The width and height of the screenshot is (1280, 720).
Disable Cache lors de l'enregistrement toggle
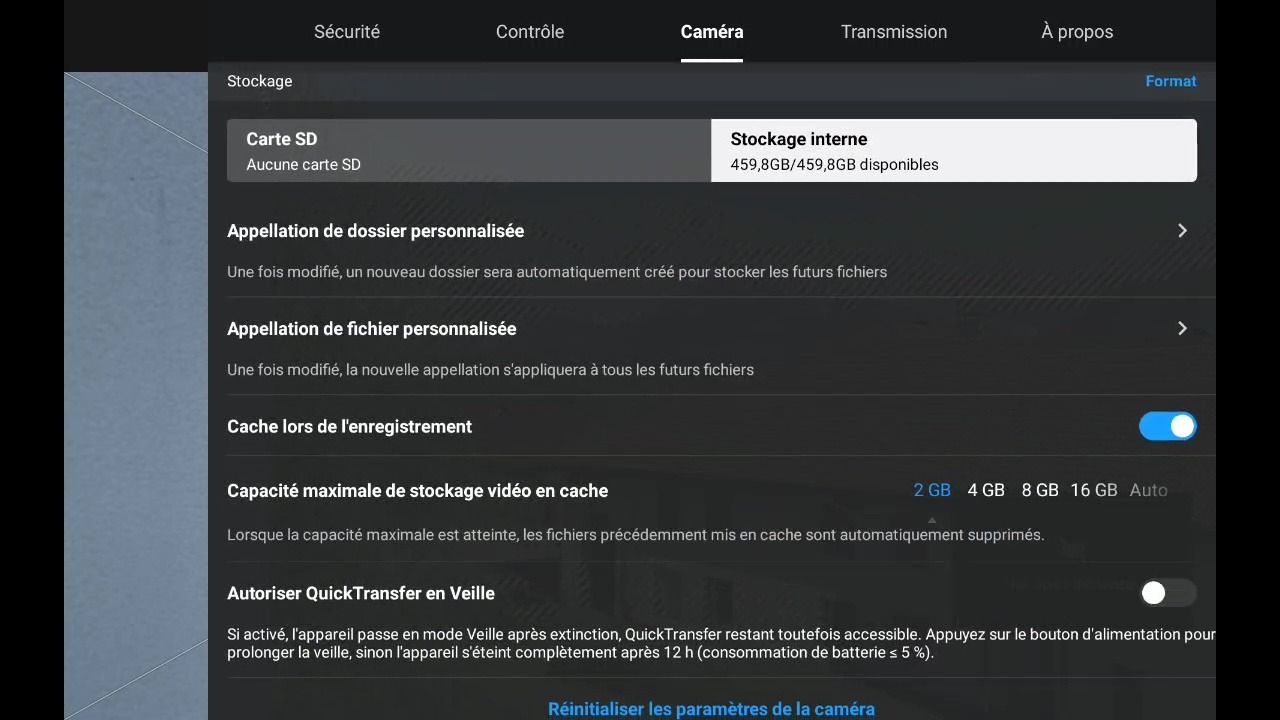(x=1167, y=426)
